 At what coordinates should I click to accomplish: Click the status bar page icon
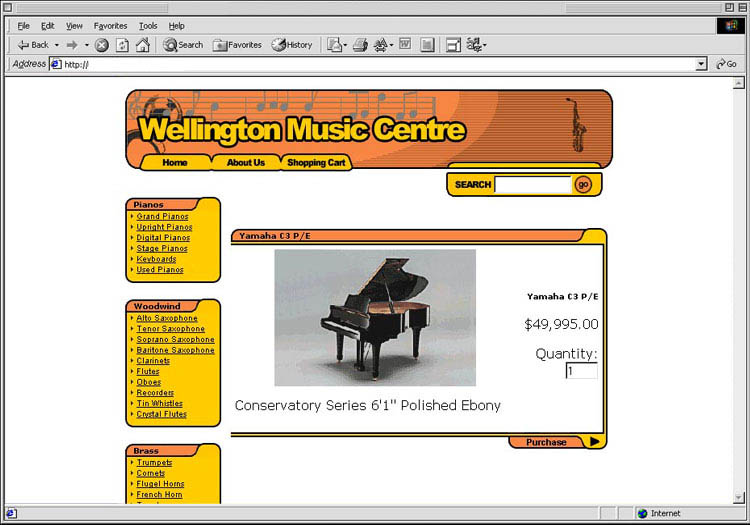click(x=11, y=513)
